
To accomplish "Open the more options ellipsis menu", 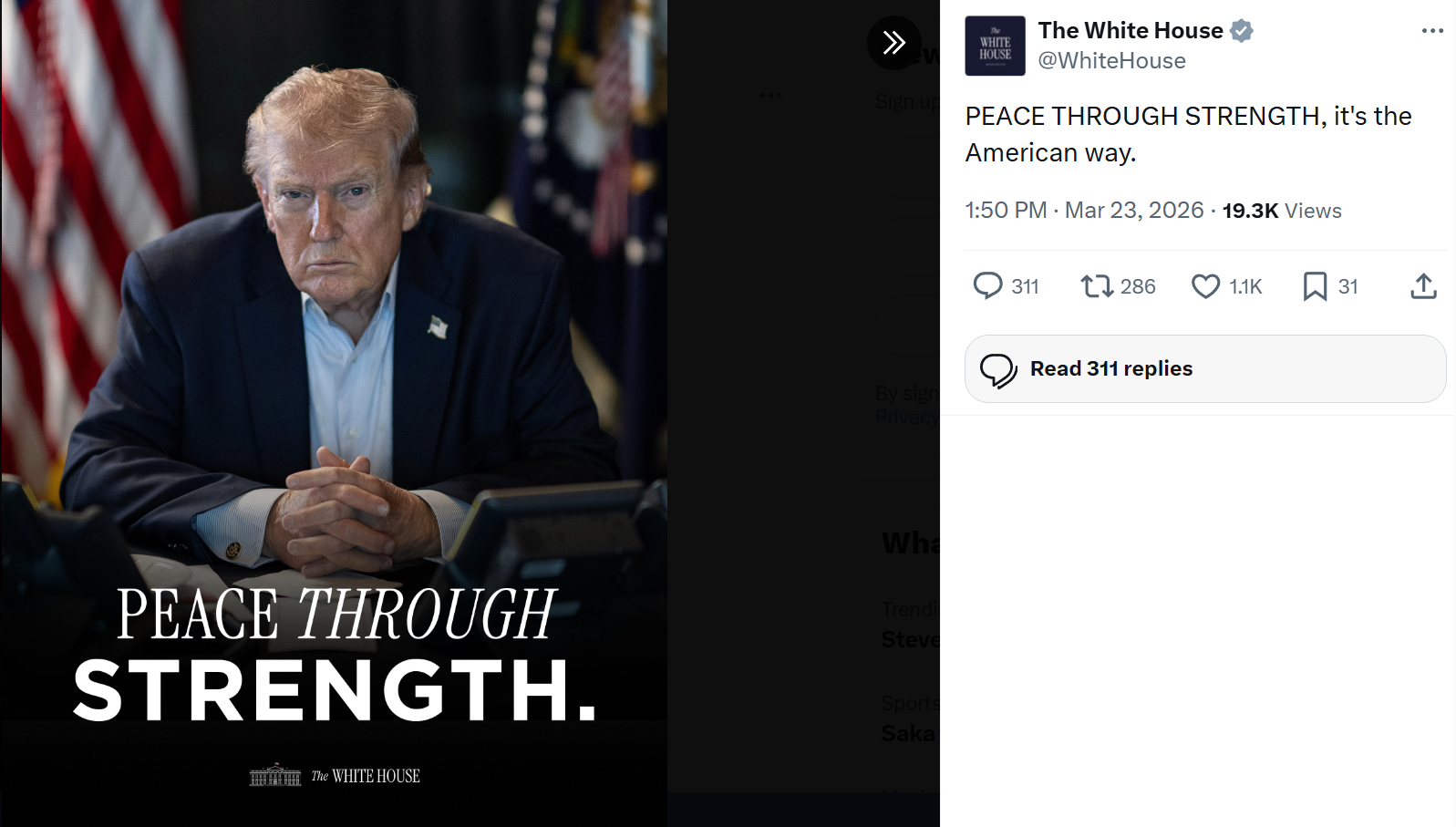I will 1432,31.
